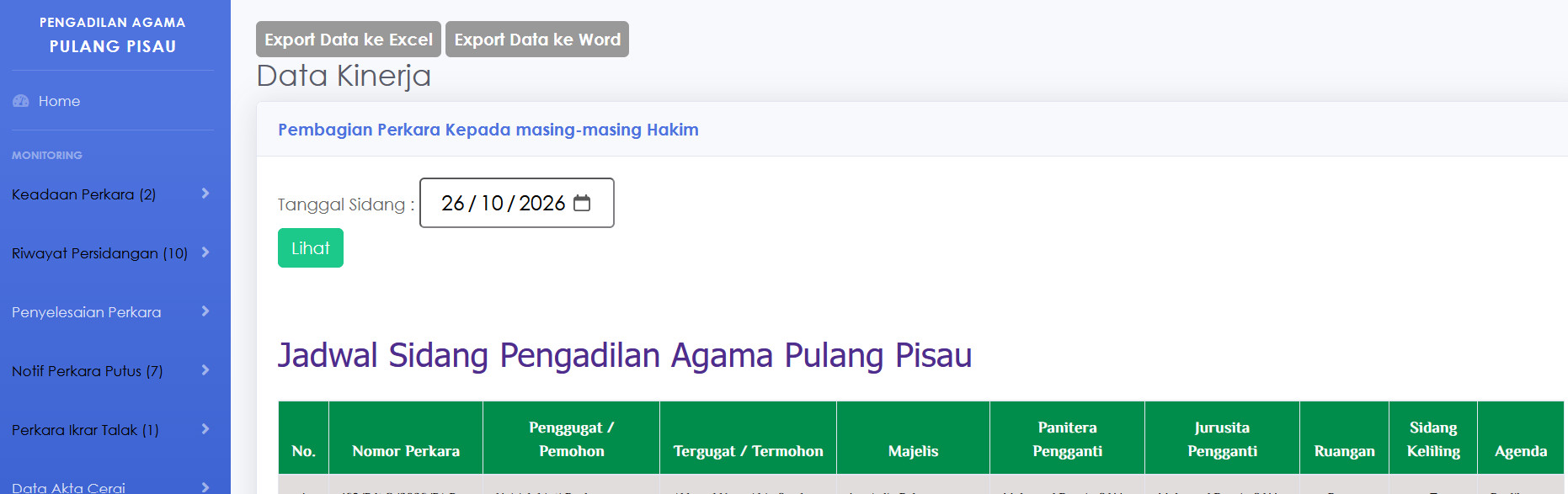Click the Panitera Pengganti column header

[x=1068, y=438]
